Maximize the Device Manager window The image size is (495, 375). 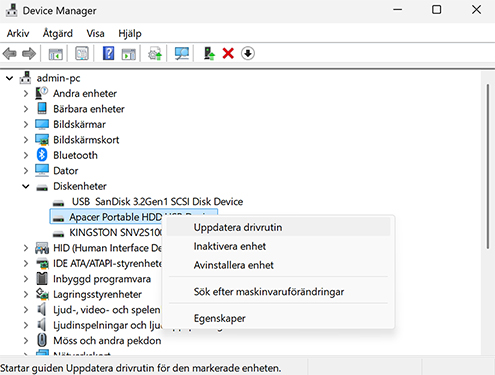click(437, 10)
